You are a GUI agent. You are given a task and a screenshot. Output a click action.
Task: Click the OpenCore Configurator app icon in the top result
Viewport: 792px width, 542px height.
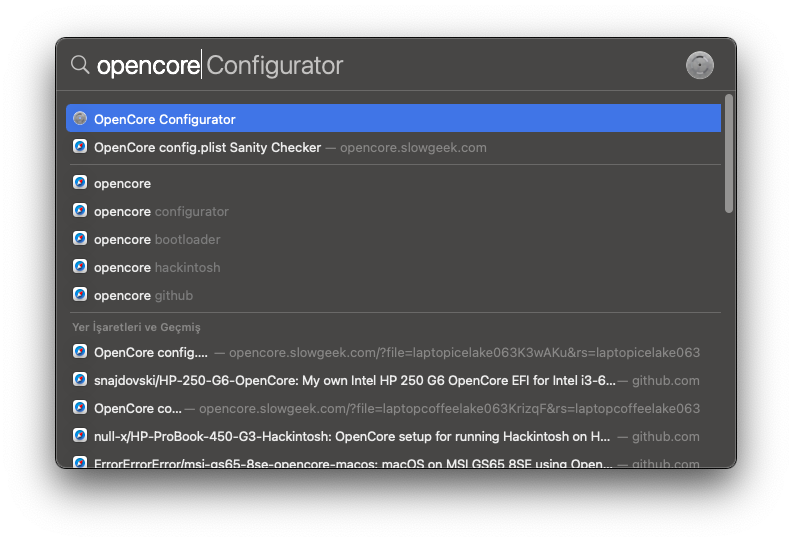[80, 119]
